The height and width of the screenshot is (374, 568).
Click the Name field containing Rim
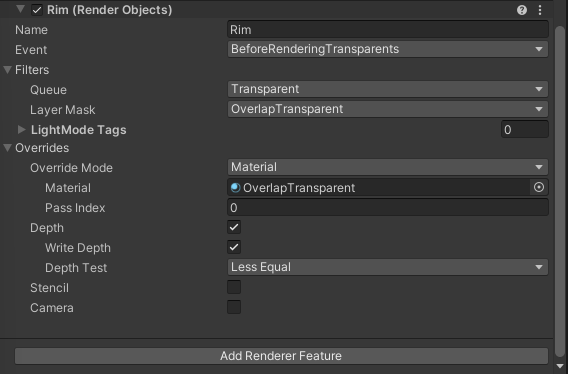tap(388, 29)
